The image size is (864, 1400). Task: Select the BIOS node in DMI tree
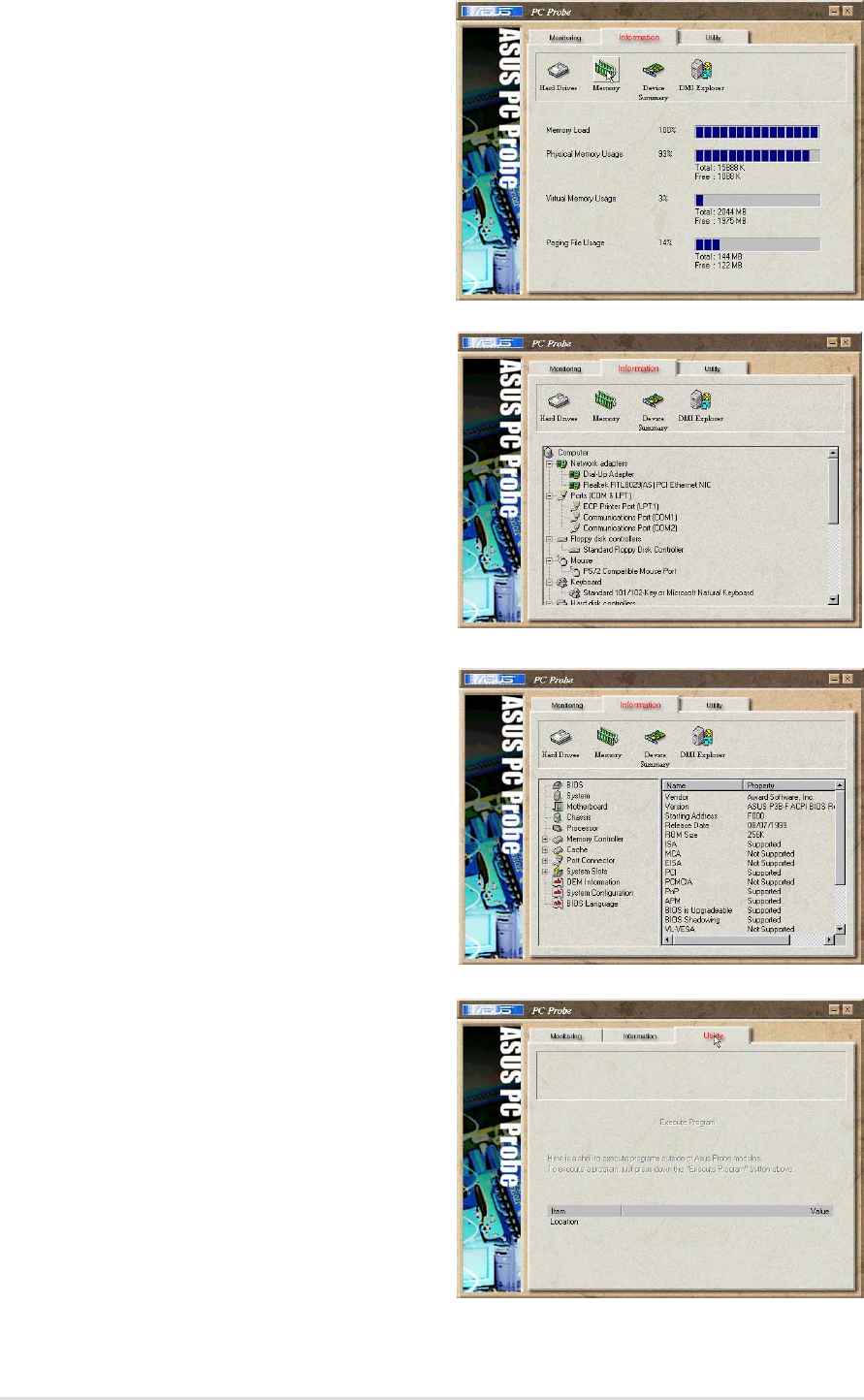tap(568, 785)
